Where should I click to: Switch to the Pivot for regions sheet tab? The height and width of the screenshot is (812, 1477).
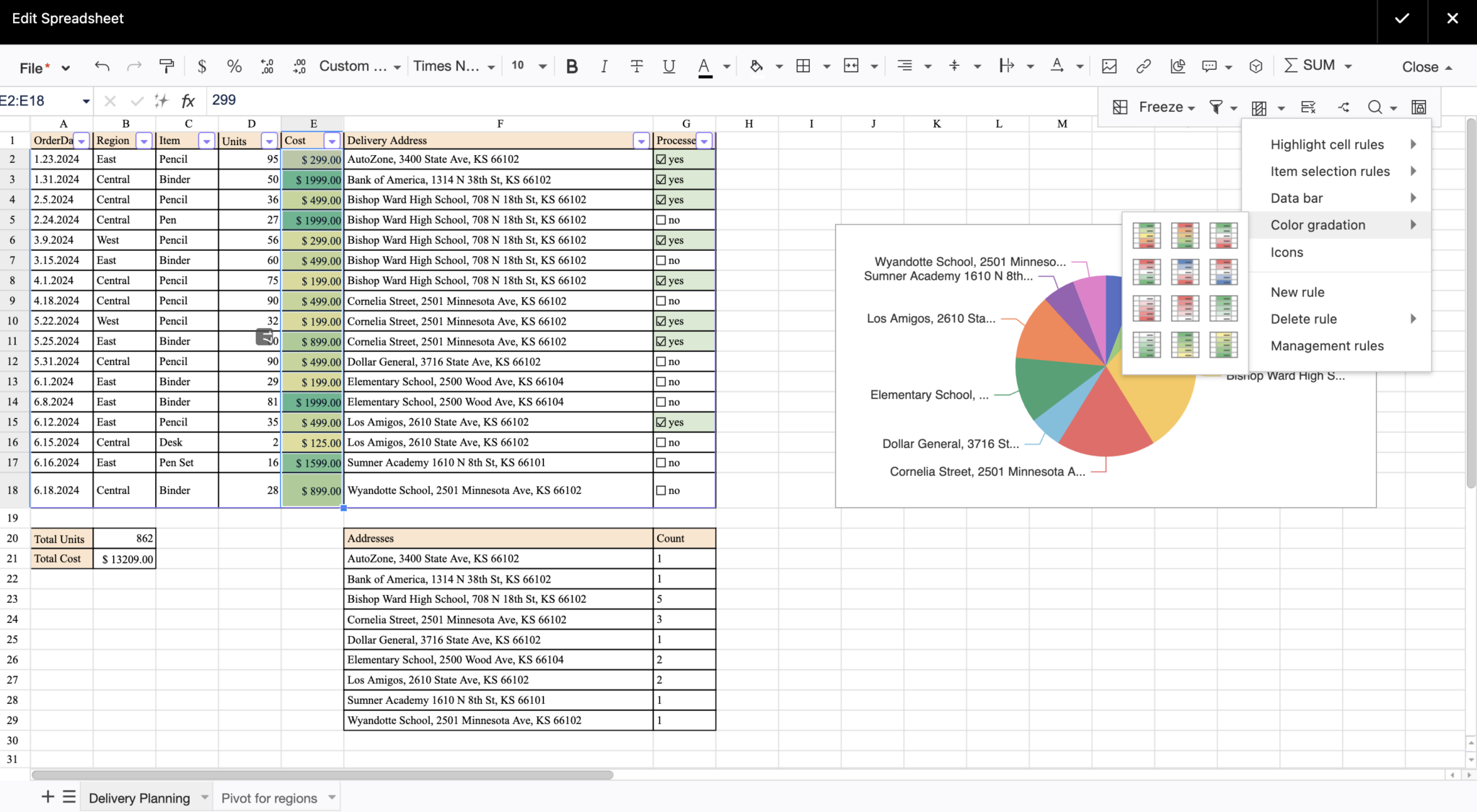[270, 798]
